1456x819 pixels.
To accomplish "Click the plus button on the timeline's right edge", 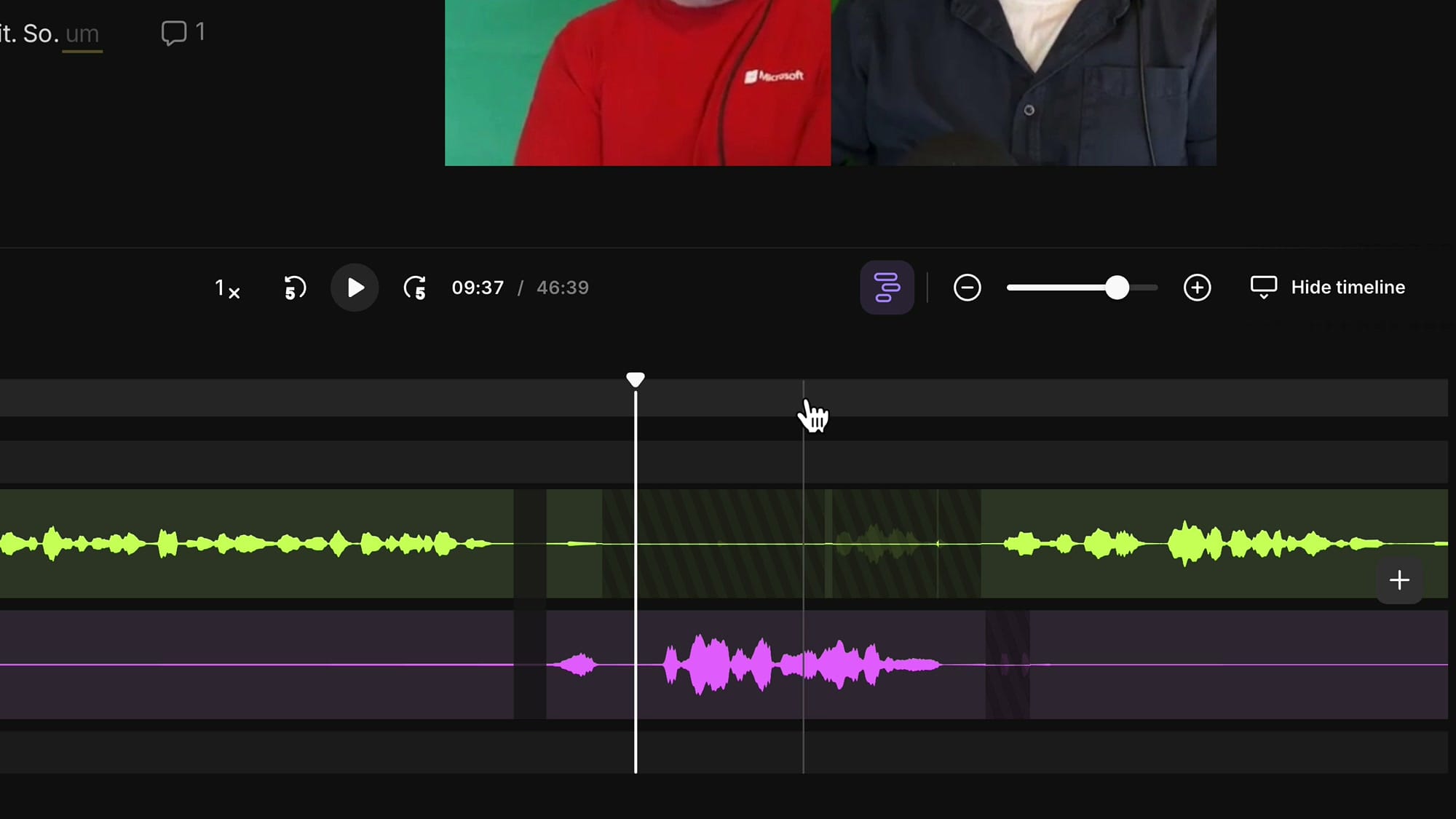I will (1399, 580).
